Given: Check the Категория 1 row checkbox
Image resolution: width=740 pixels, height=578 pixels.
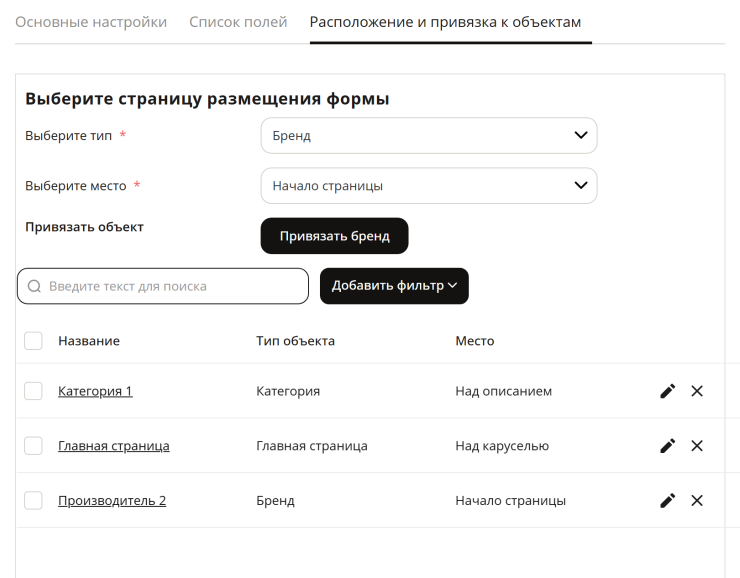Looking at the screenshot, I should [x=34, y=391].
